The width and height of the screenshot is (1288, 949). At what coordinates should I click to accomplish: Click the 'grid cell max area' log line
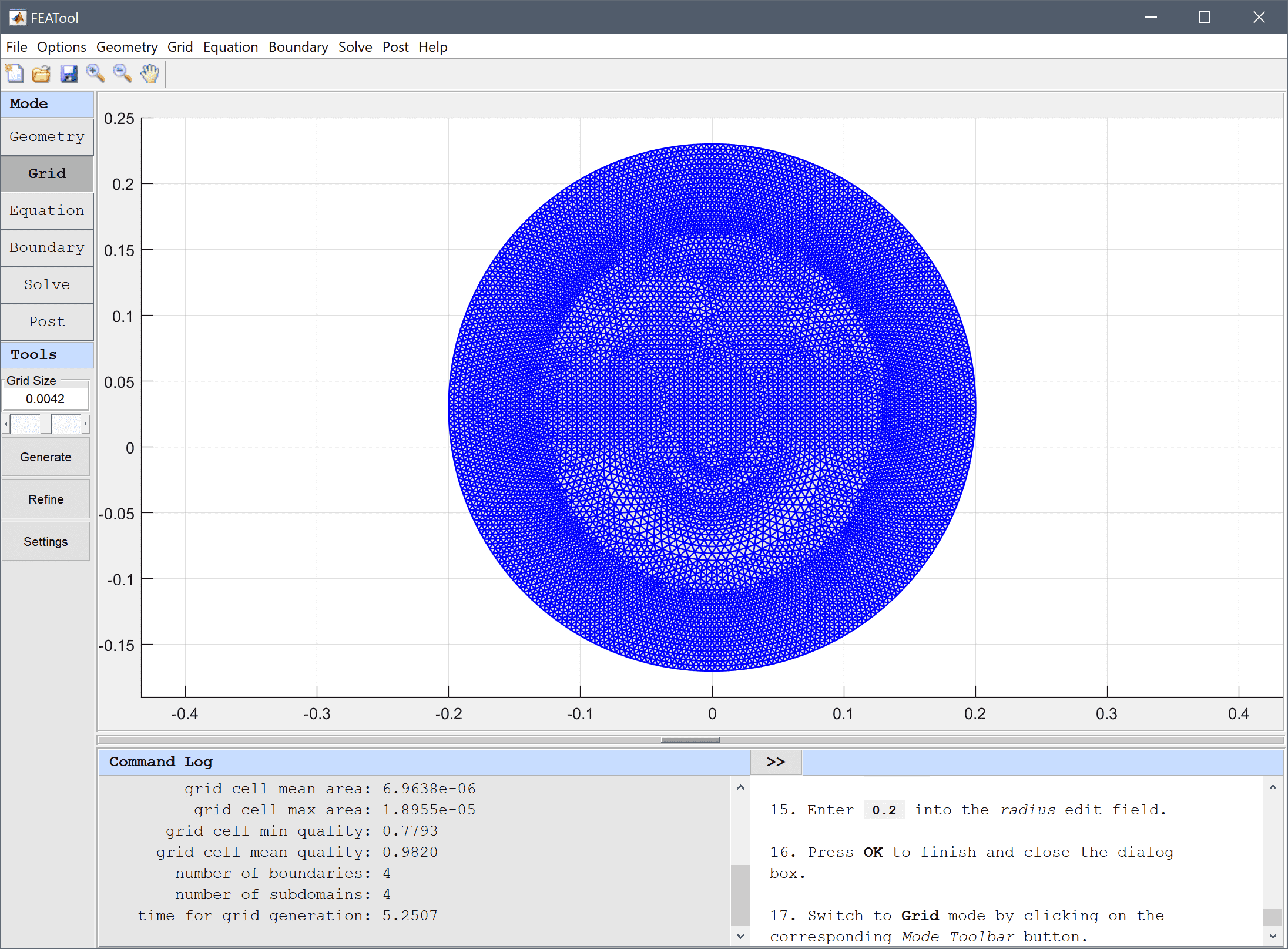click(334, 810)
